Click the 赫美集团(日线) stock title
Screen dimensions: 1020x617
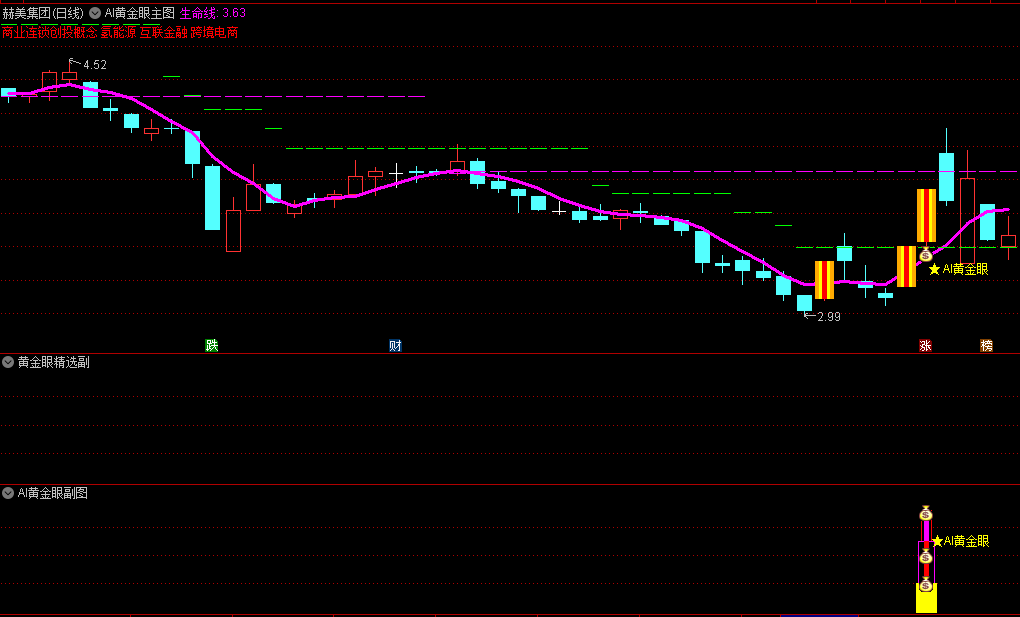tap(43, 13)
